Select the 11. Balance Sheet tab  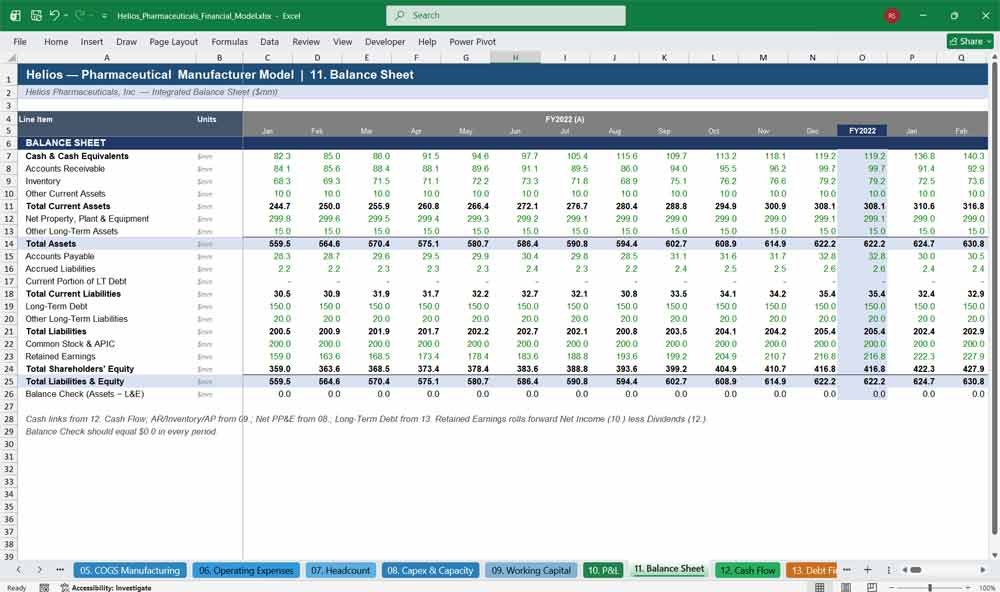point(669,569)
